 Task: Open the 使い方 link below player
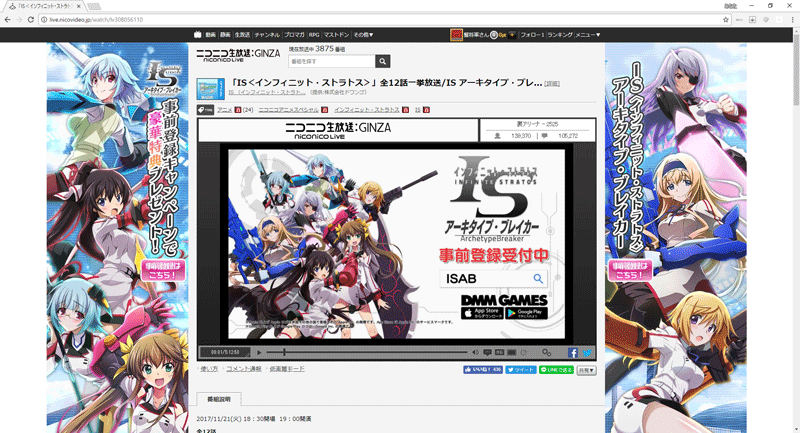209,369
